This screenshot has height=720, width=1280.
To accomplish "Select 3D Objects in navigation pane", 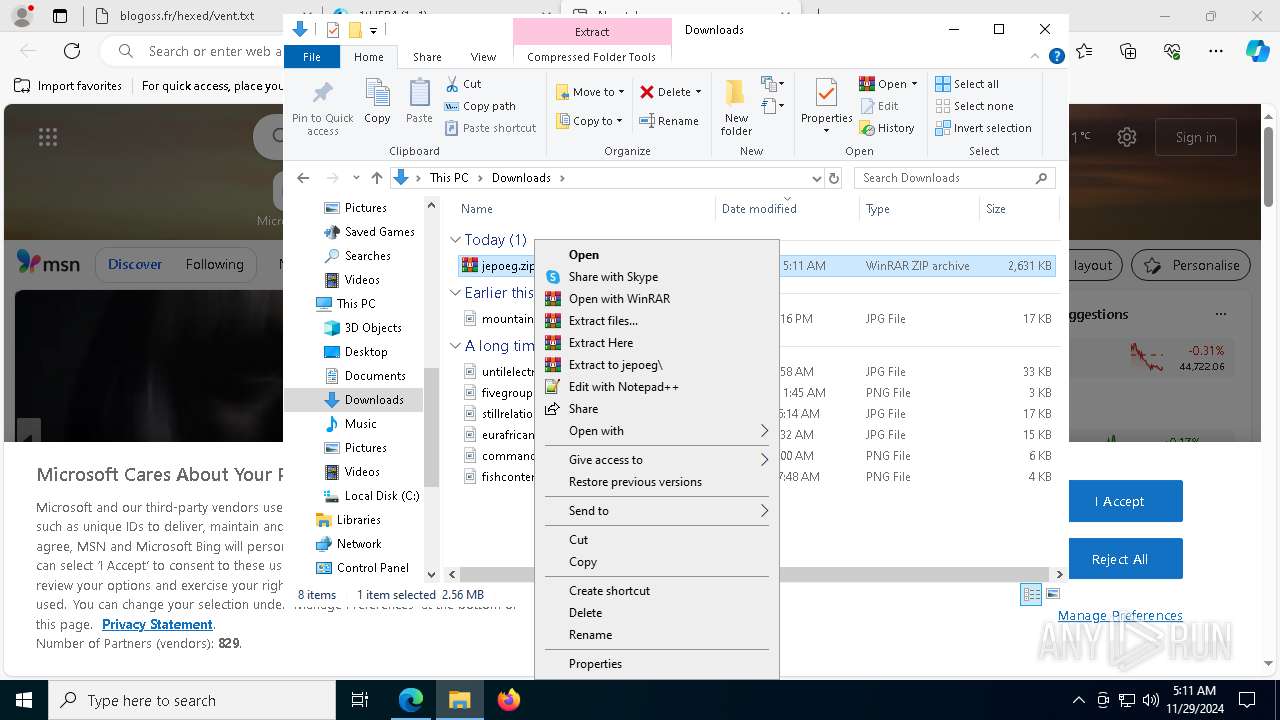I will pyautogui.click(x=362, y=328).
